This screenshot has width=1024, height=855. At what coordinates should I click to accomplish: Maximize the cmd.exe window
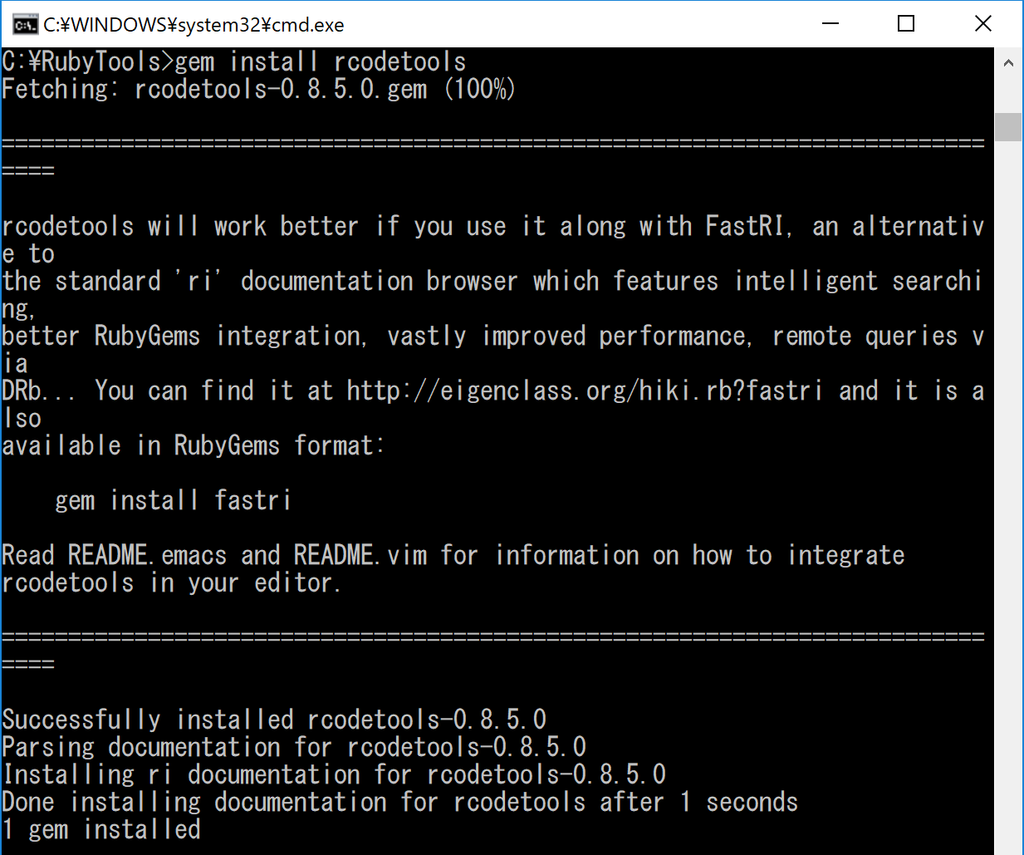(906, 24)
